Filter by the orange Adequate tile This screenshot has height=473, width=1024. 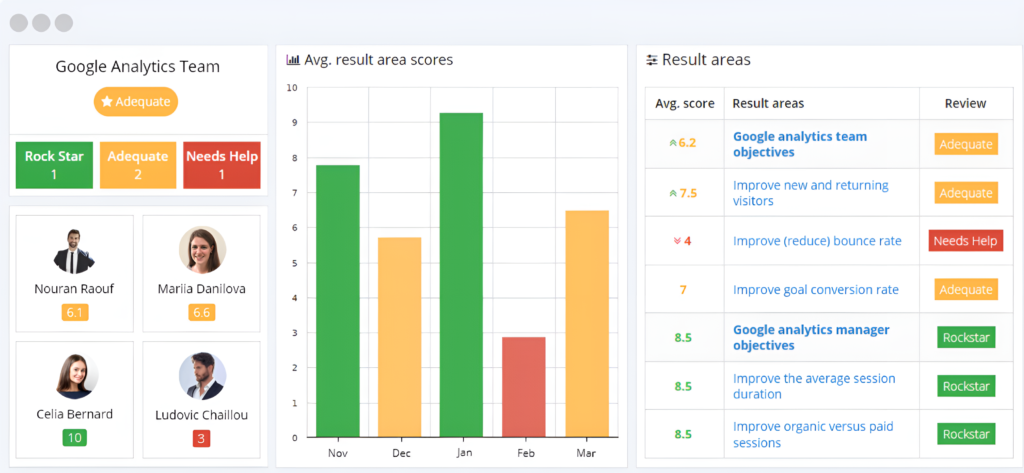coord(138,165)
